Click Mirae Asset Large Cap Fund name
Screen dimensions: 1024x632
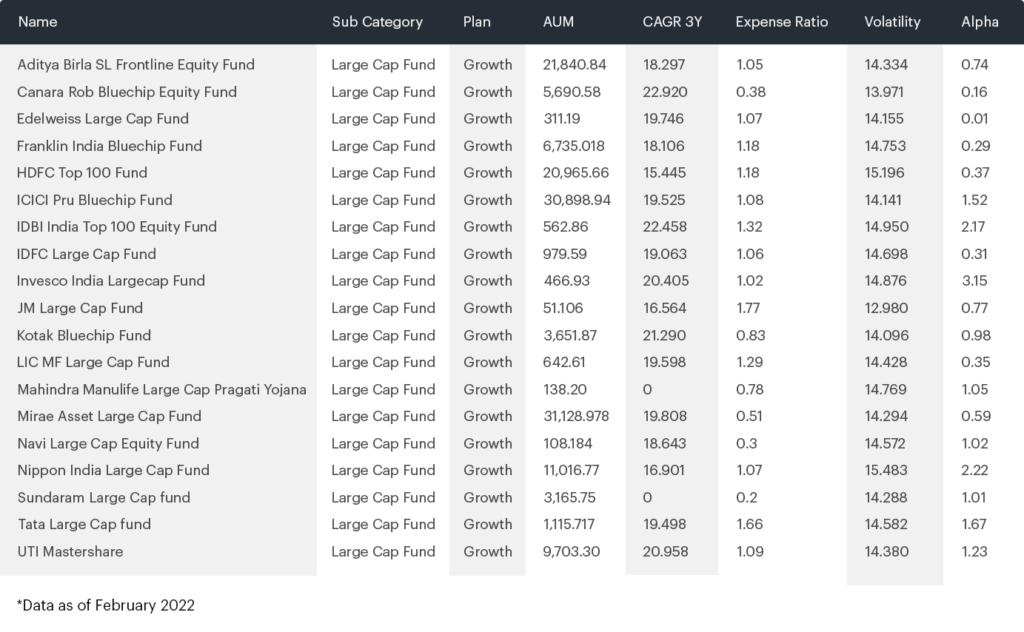[x=110, y=417]
